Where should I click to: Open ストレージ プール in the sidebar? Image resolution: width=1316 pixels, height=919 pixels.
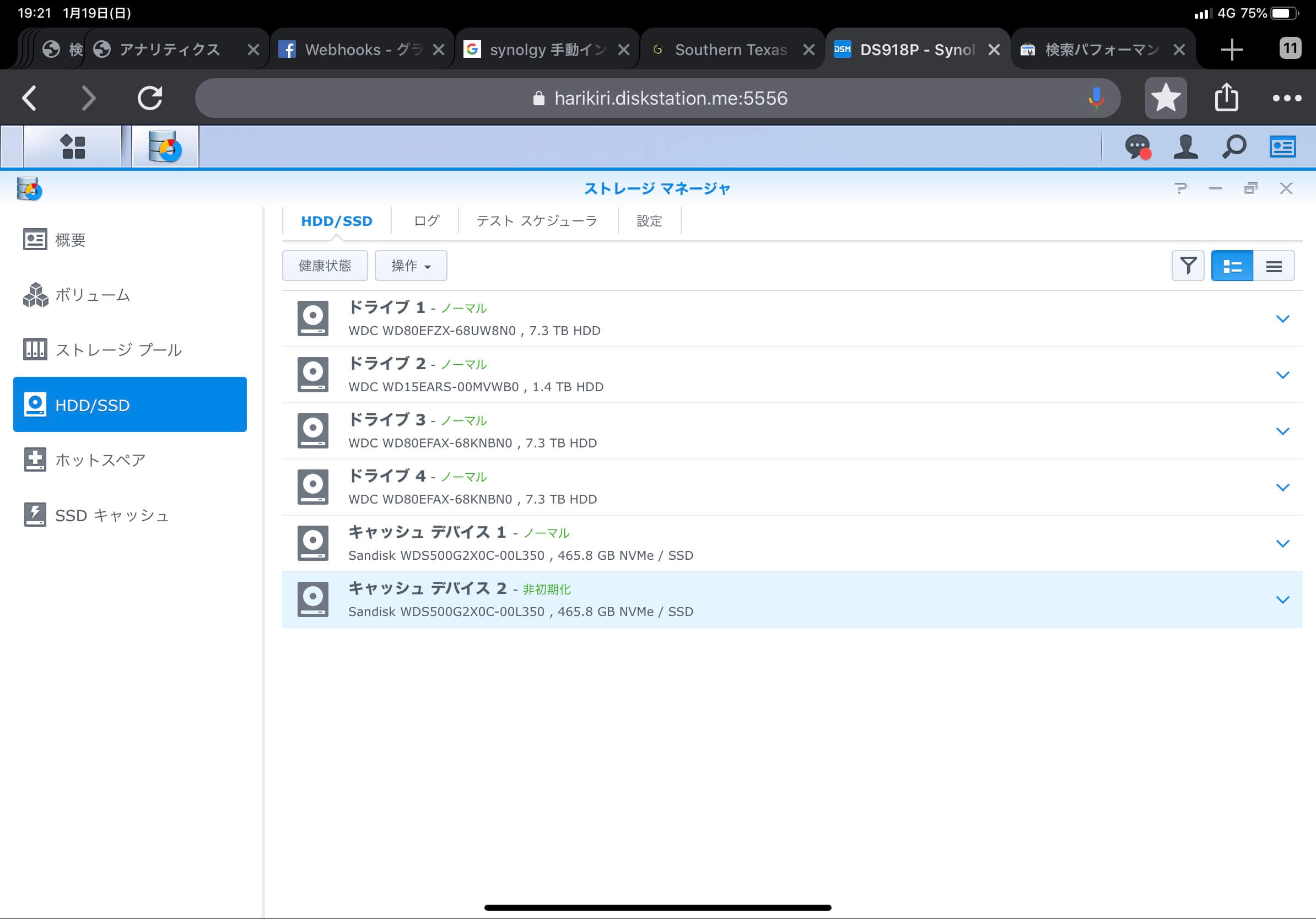click(130, 349)
